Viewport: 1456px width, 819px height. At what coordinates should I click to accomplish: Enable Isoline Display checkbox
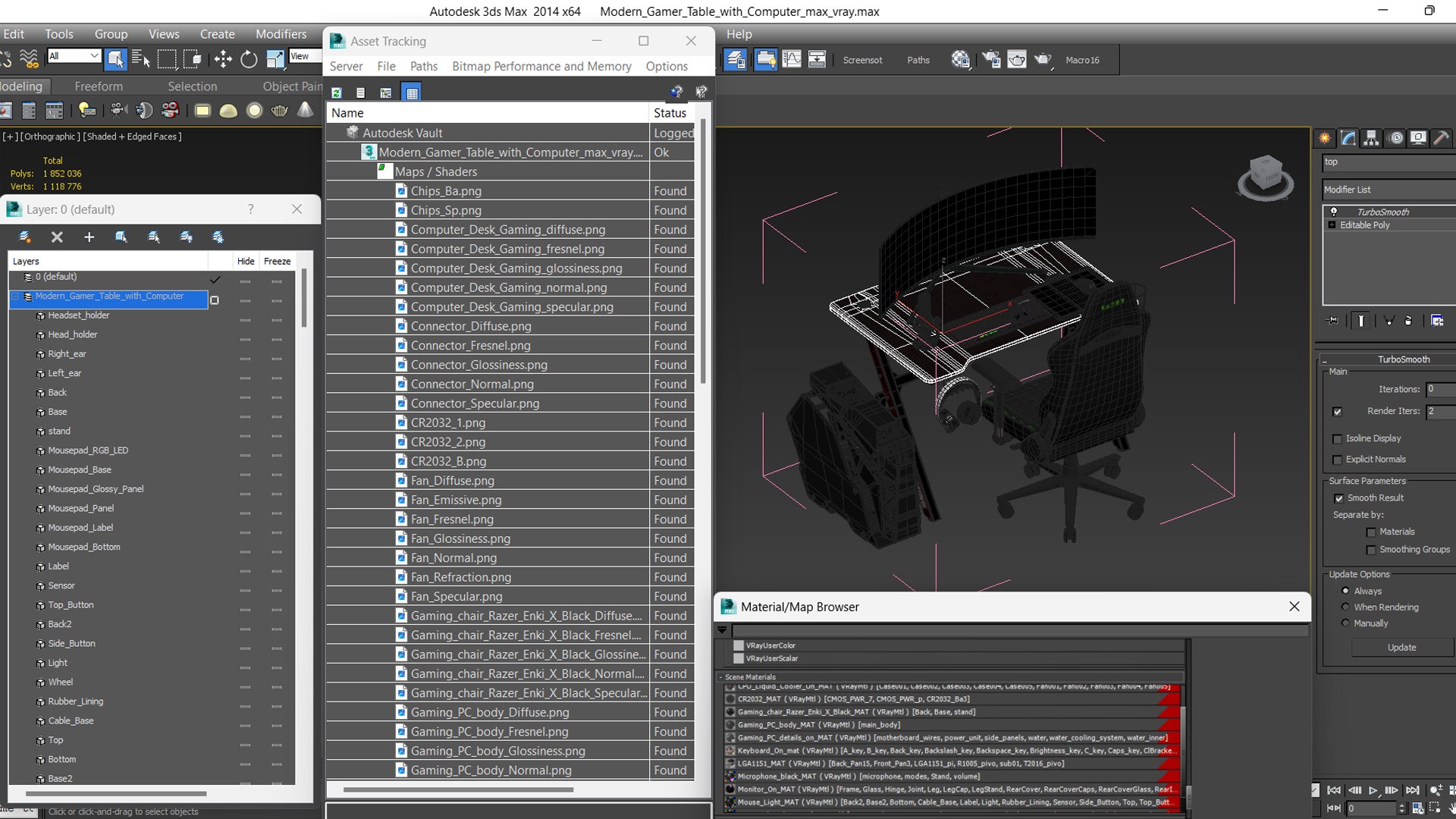(x=1337, y=439)
